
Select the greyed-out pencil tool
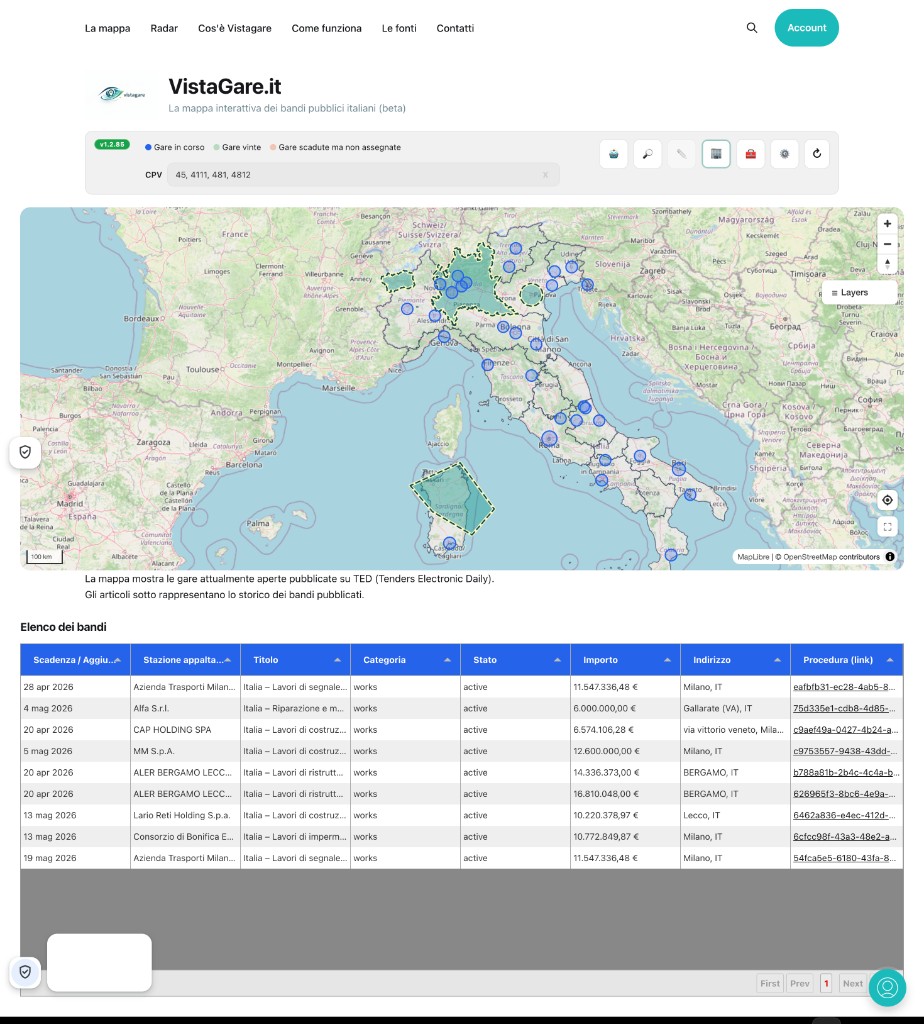[682, 154]
